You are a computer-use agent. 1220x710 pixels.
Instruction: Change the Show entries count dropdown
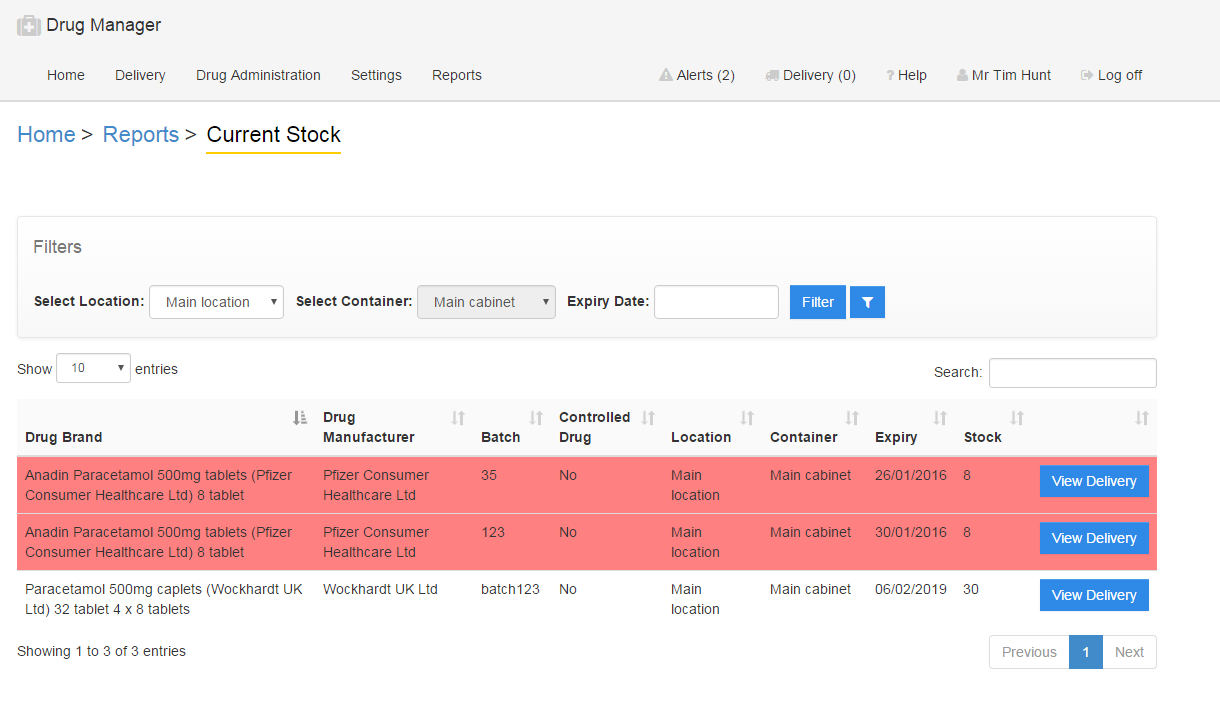[93, 368]
